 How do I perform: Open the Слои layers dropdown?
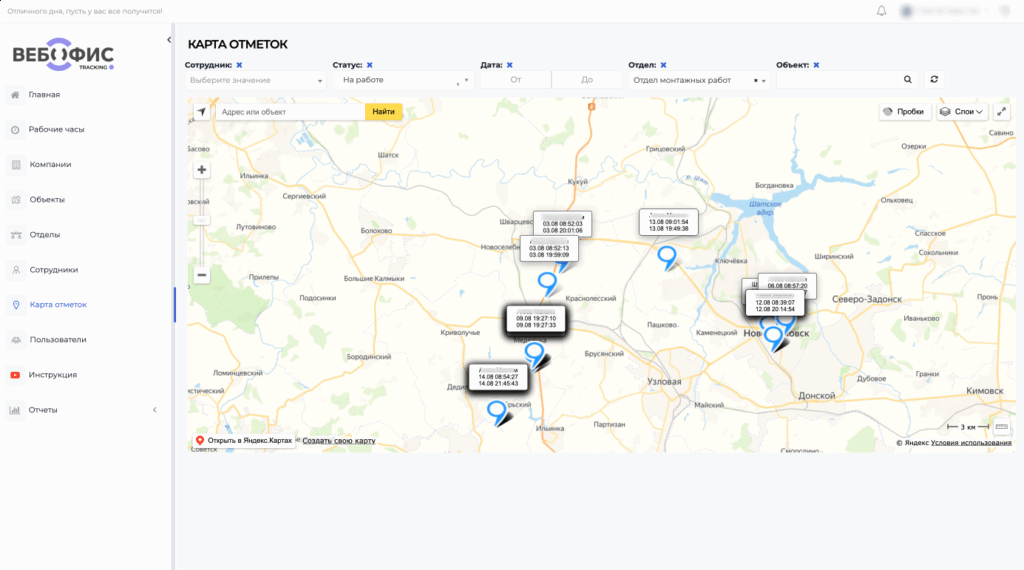pos(962,112)
